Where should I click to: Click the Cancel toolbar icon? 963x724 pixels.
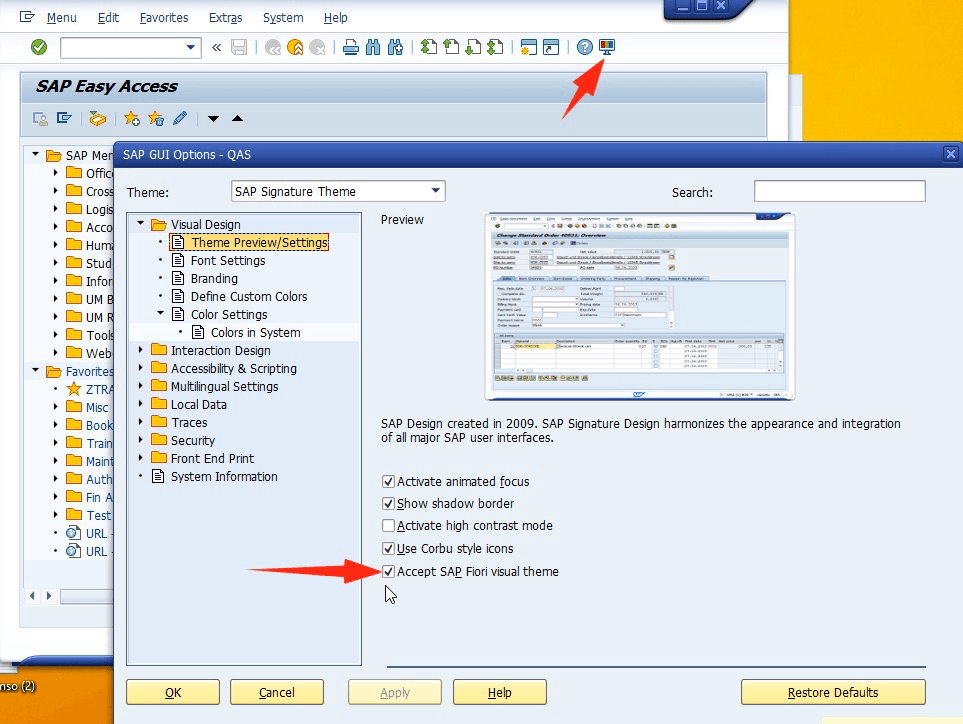coord(317,47)
